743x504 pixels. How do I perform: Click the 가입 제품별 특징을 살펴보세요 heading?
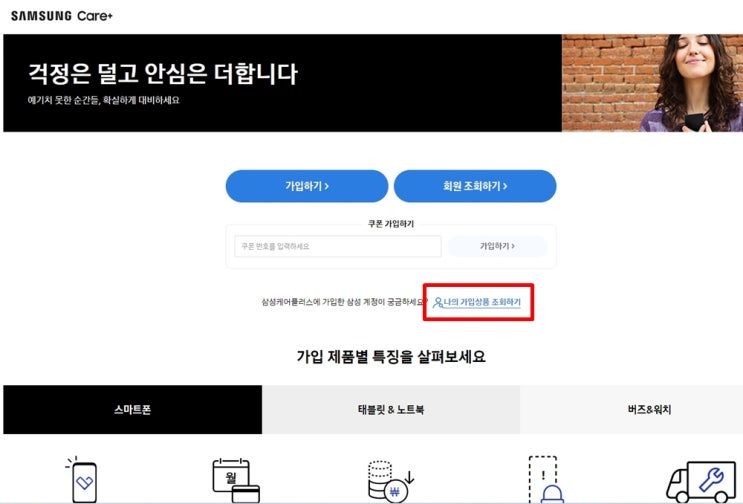tap(391, 356)
